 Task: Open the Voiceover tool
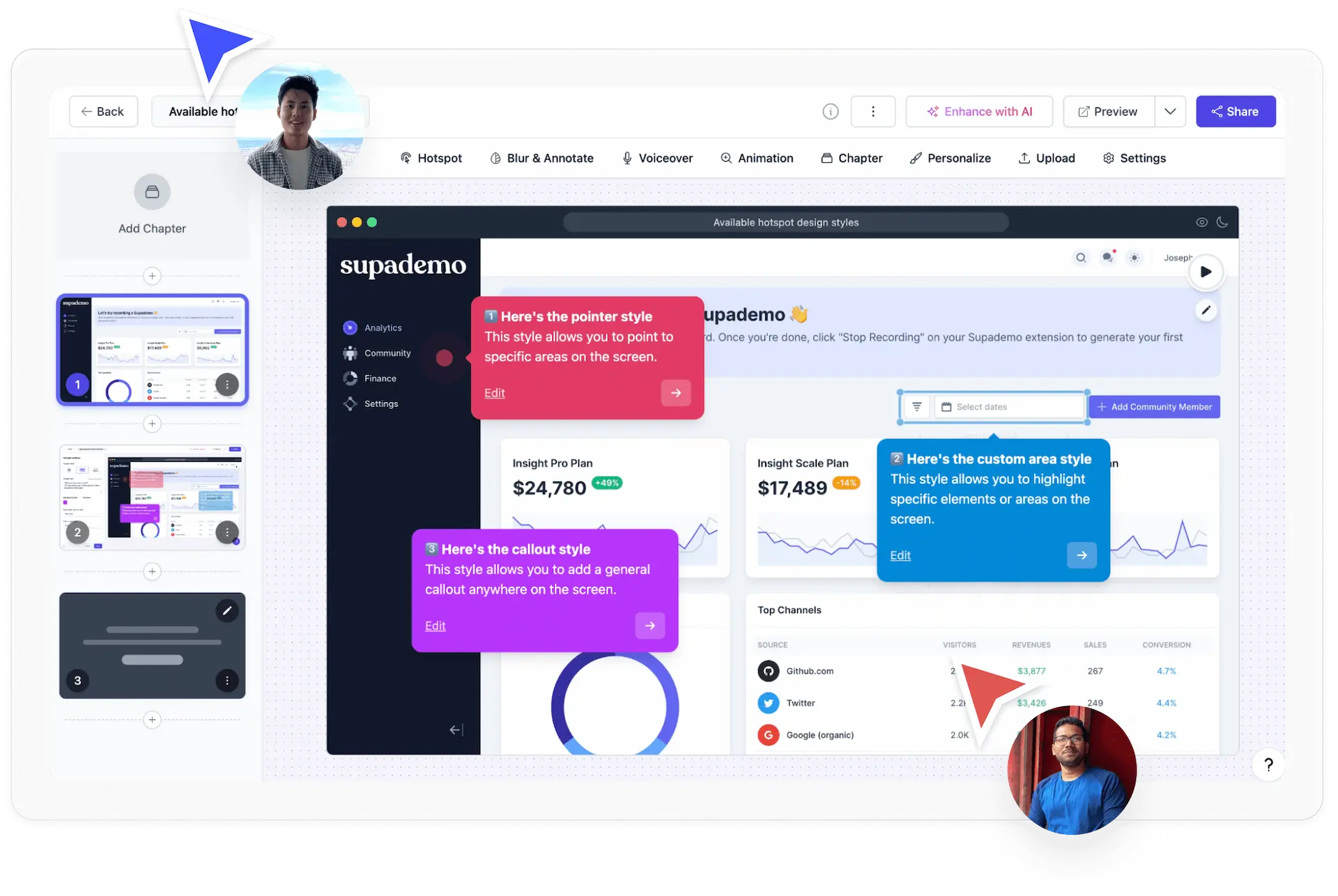click(657, 158)
